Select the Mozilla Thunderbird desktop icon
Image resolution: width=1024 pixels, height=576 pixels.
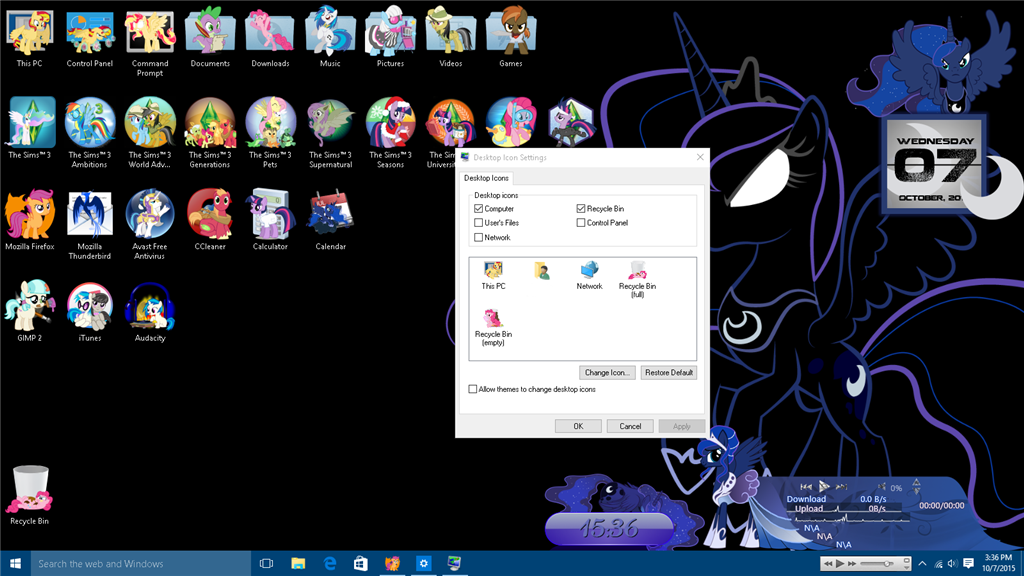pyautogui.click(x=89, y=225)
